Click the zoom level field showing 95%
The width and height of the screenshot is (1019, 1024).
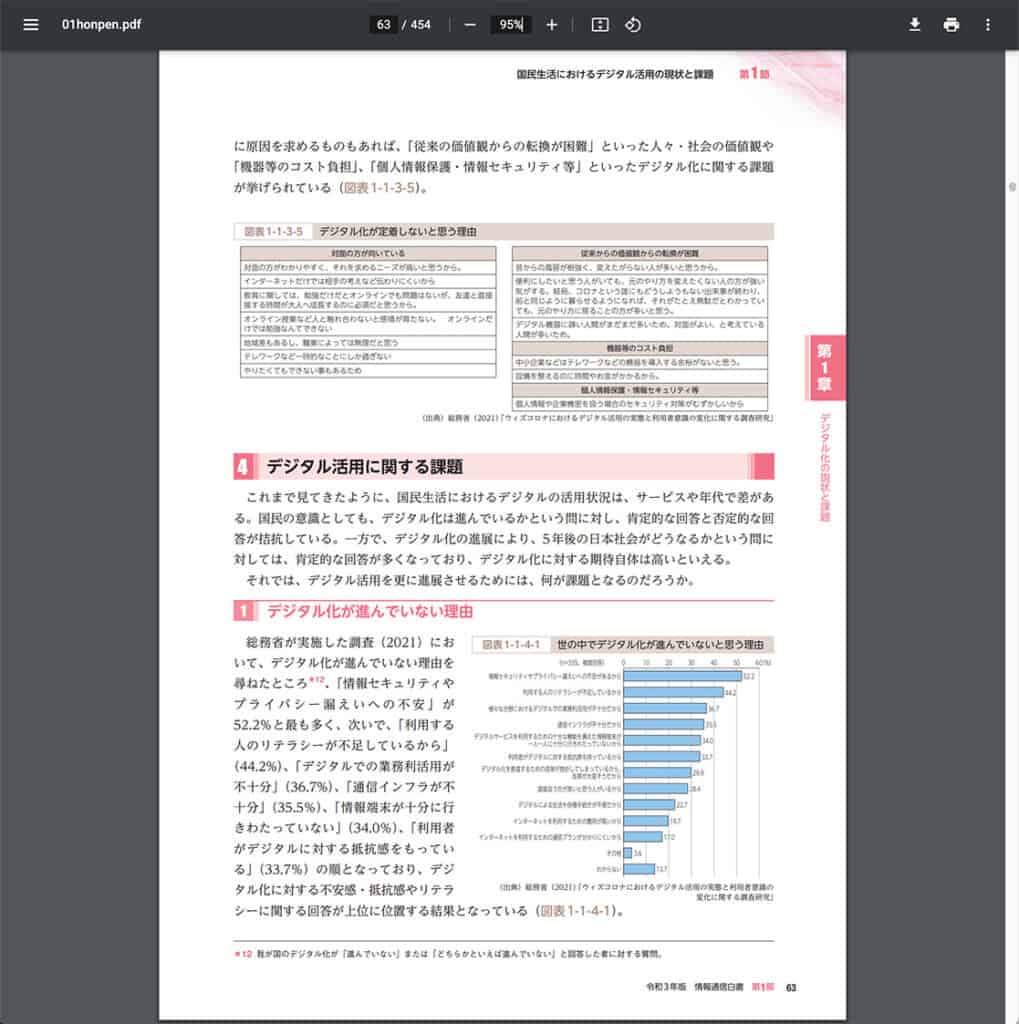[x=511, y=25]
